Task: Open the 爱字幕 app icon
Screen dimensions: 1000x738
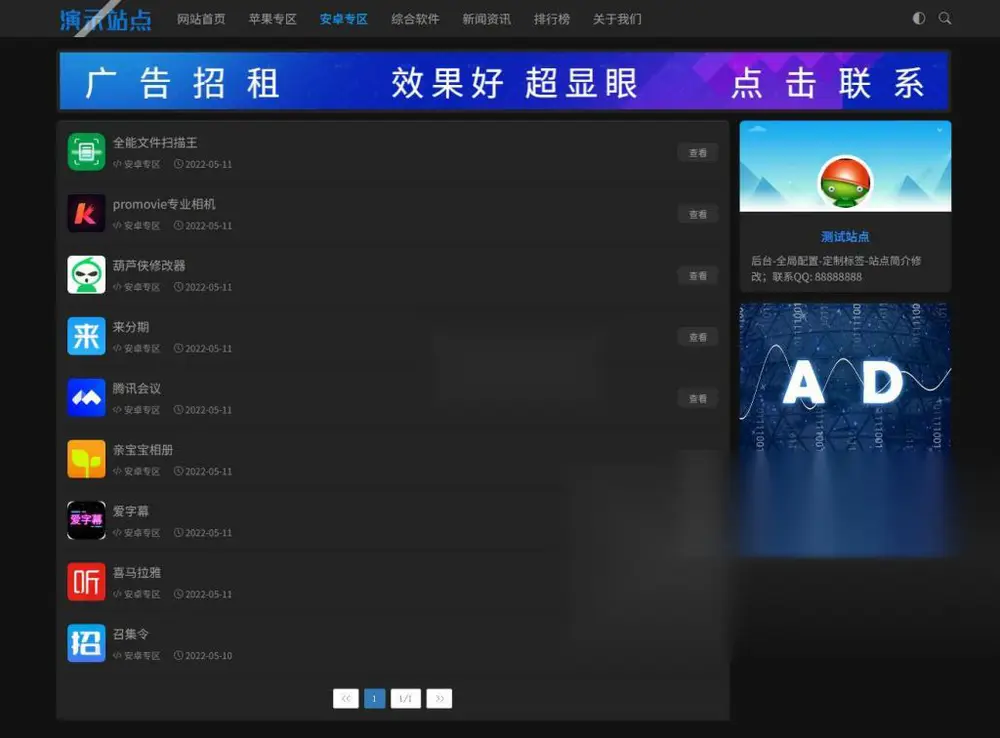Action: pyautogui.click(x=86, y=520)
